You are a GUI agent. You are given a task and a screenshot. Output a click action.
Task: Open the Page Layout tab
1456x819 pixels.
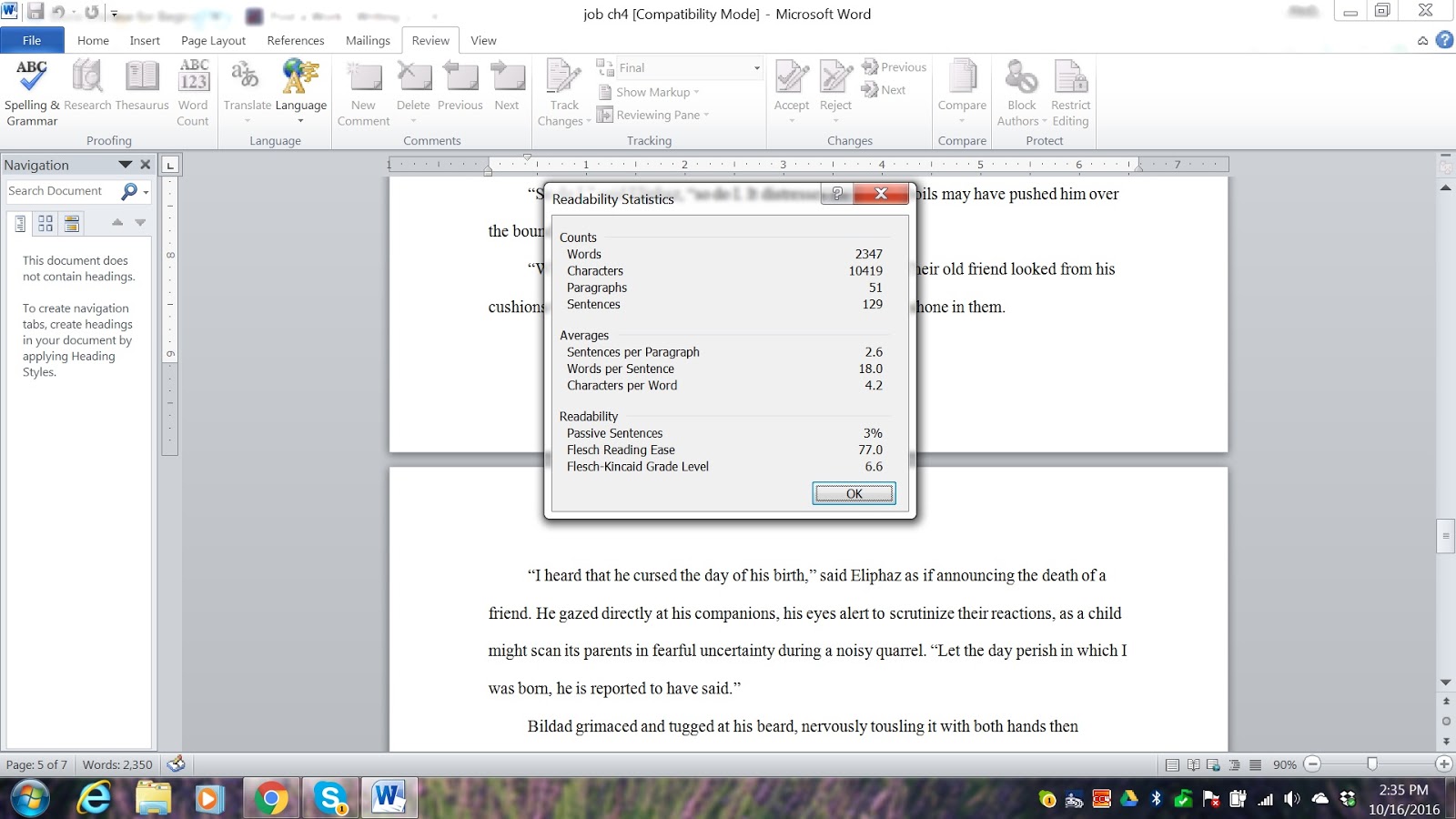[x=213, y=40]
